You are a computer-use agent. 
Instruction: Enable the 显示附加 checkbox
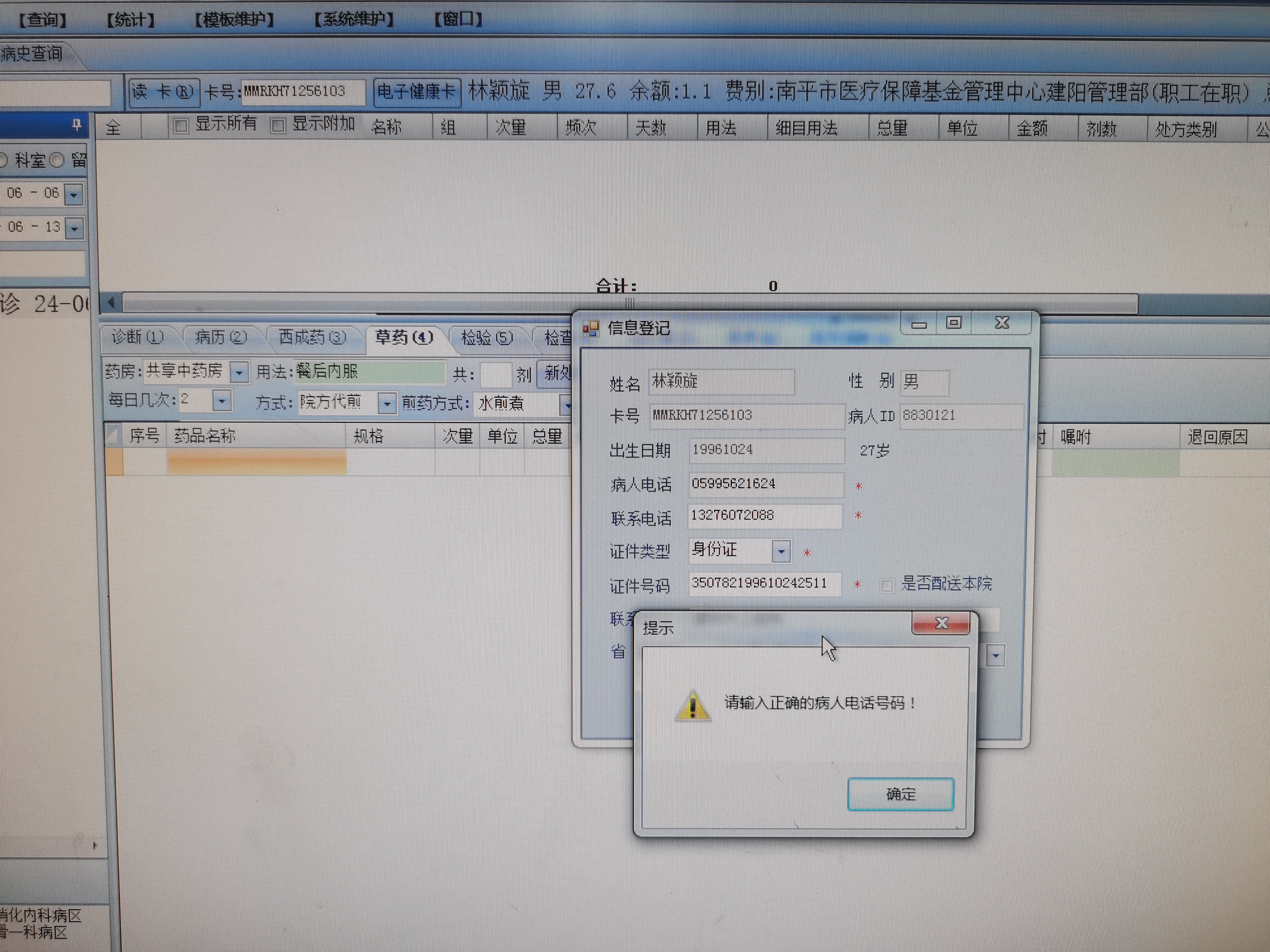pos(278,126)
